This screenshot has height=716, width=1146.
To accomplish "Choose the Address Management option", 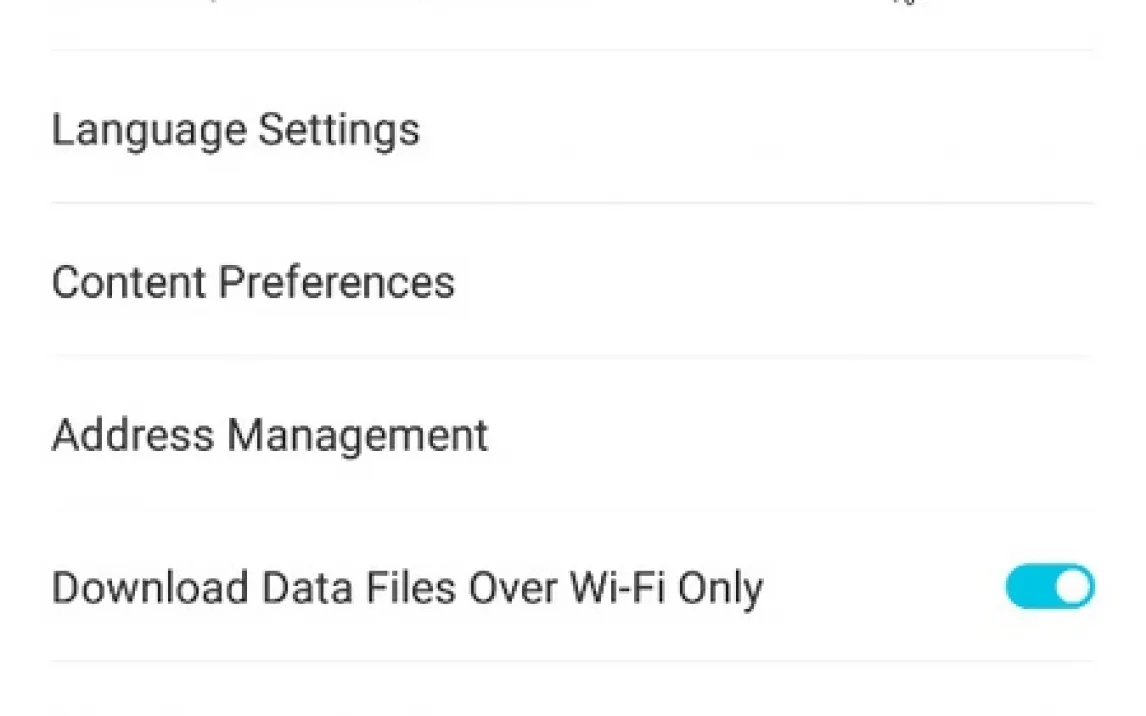I will pos(270,436).
